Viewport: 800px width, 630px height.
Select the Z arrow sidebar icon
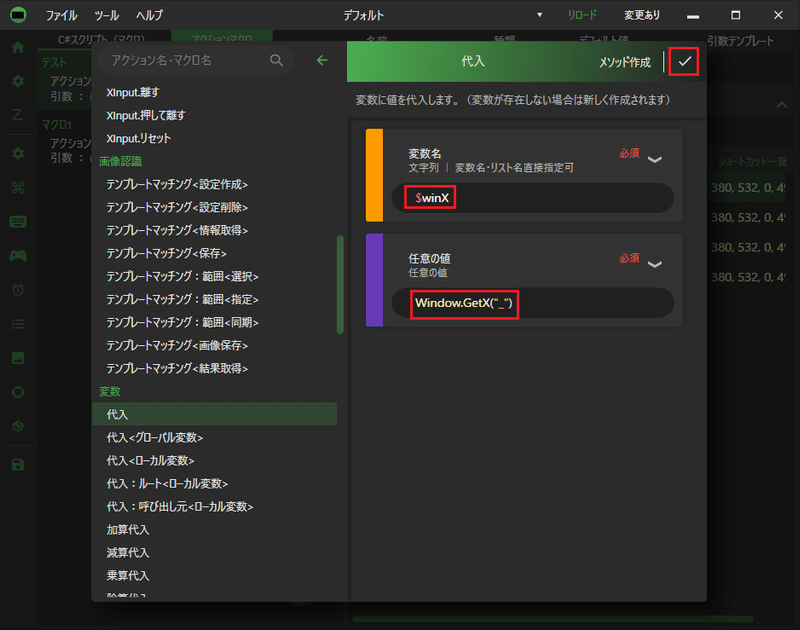tap(18, 115)
